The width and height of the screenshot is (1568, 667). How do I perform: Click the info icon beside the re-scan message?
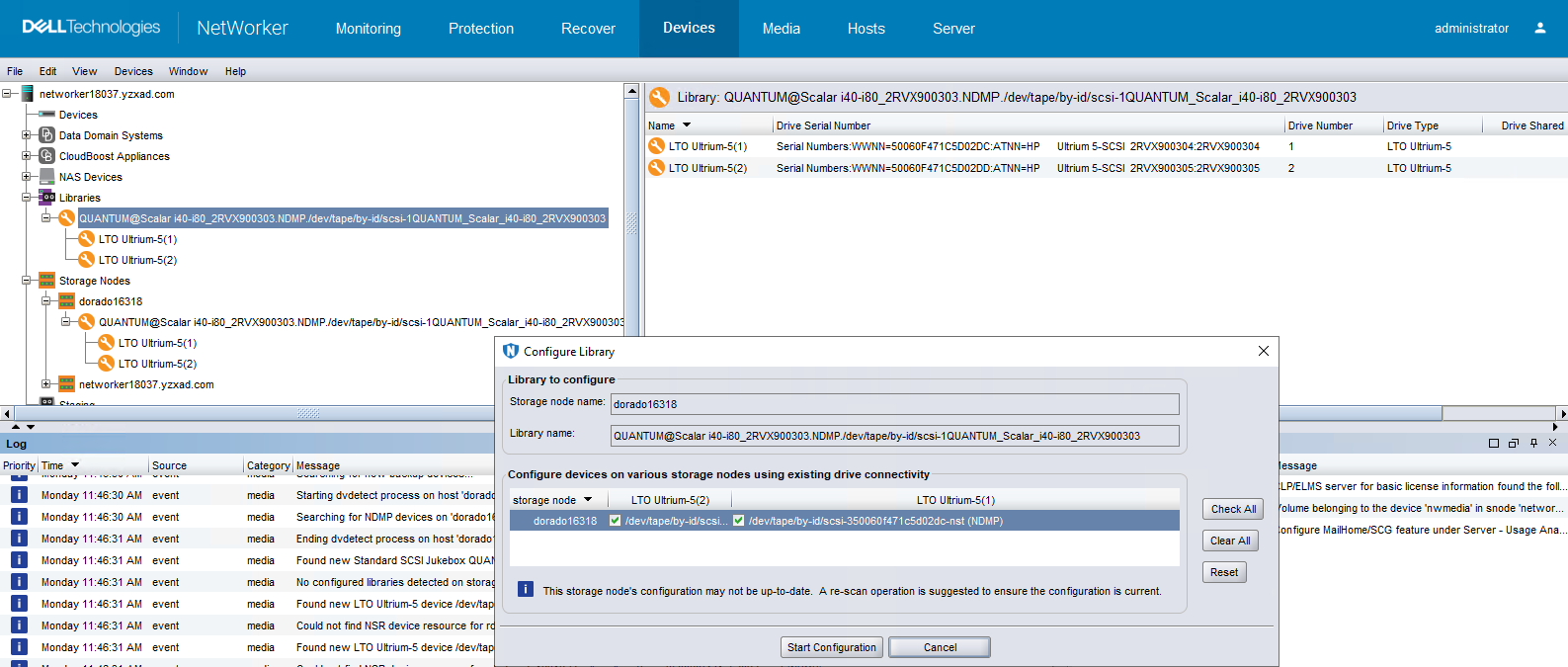526,589
